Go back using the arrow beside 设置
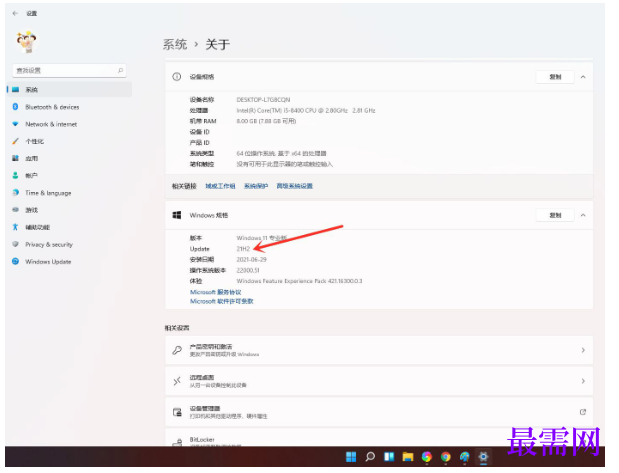 tap(15, 13)
